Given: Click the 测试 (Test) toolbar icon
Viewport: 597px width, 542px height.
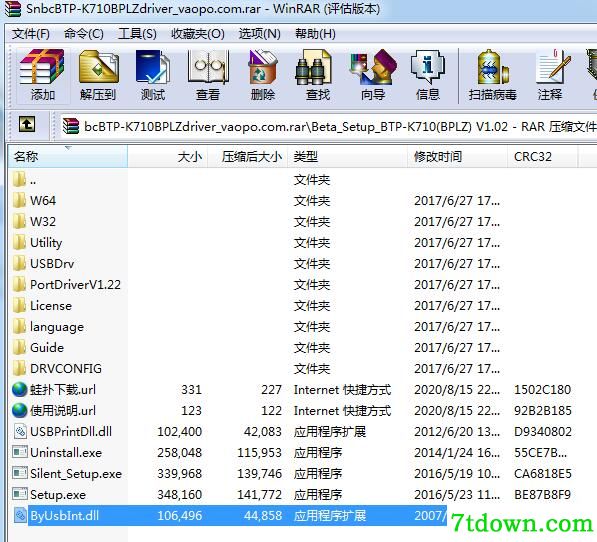Looking at the screenshot, I should [x=153, y=67].
